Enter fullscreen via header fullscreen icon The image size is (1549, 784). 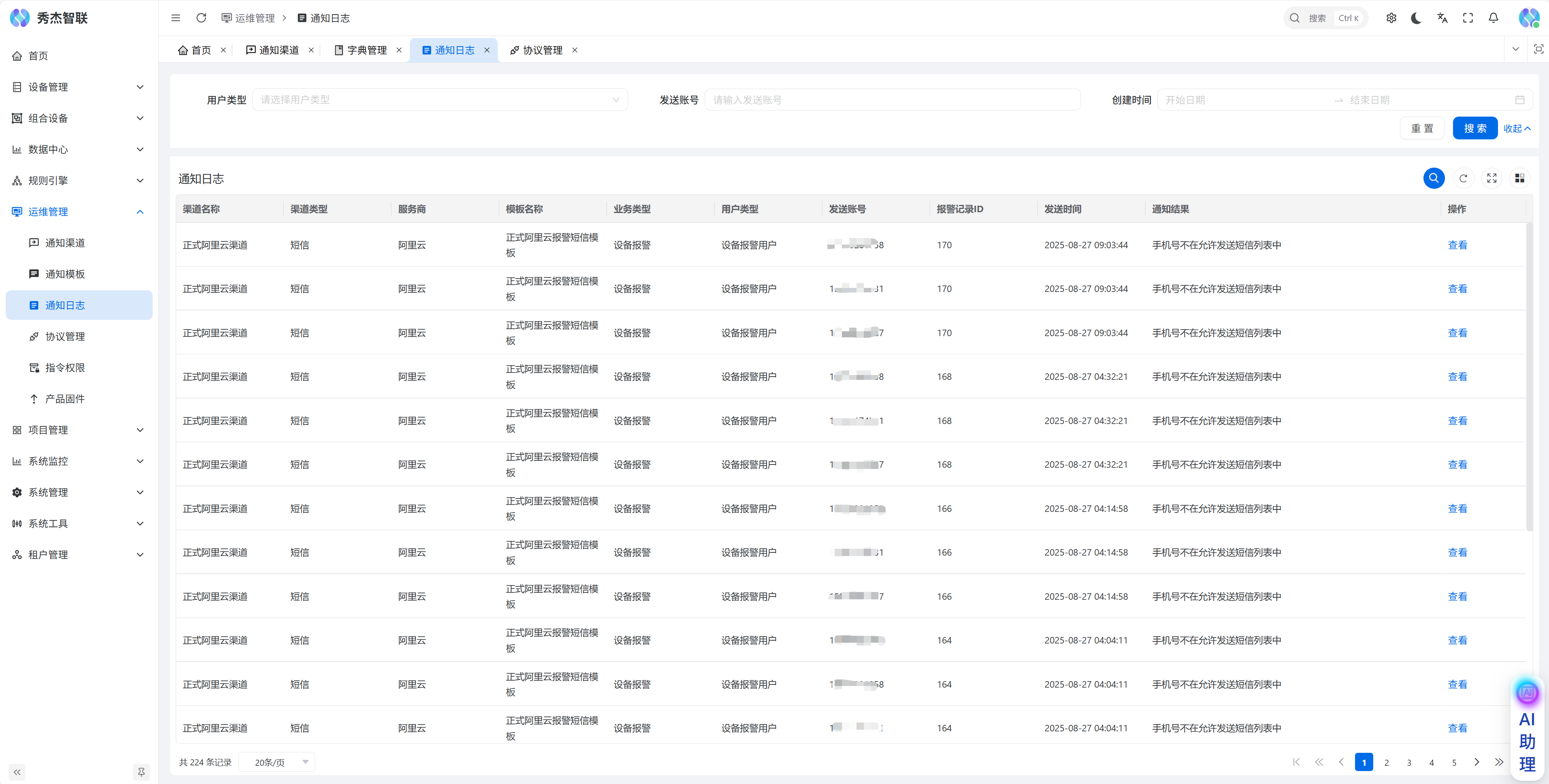(x=1468, y=18)
